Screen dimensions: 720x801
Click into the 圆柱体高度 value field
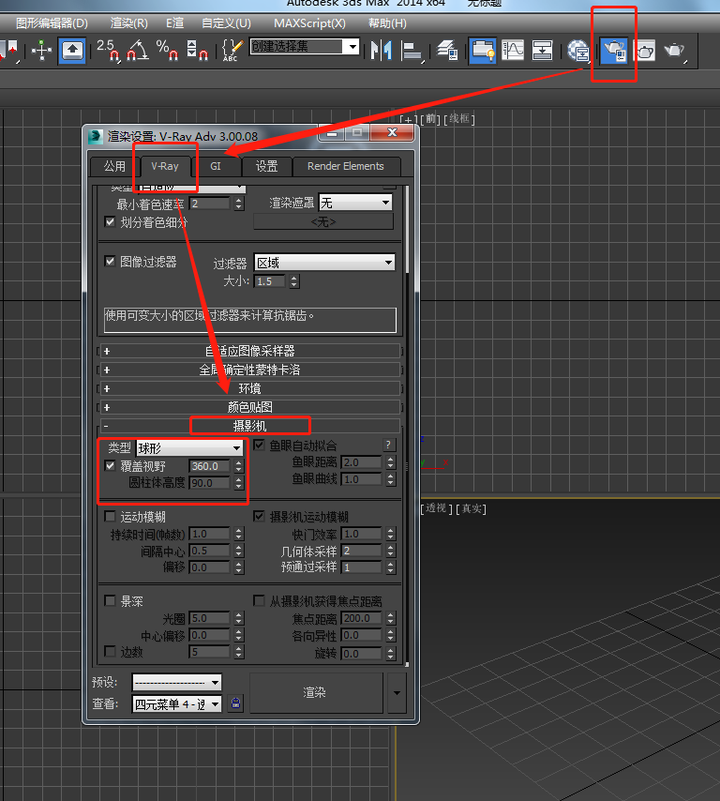(209, 483)
